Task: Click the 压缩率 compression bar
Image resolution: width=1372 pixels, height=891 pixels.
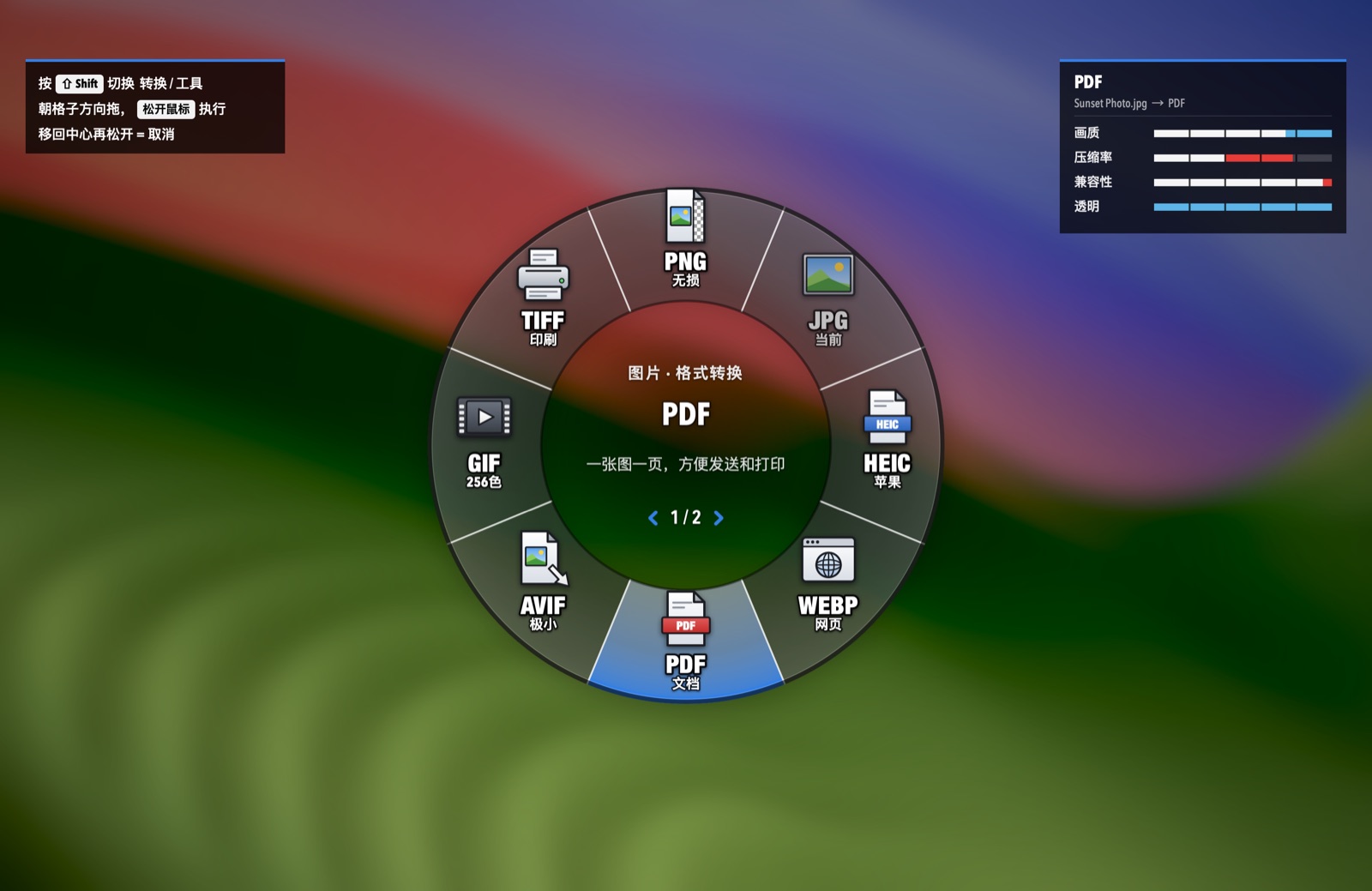Action: [x=1243, y=158]
